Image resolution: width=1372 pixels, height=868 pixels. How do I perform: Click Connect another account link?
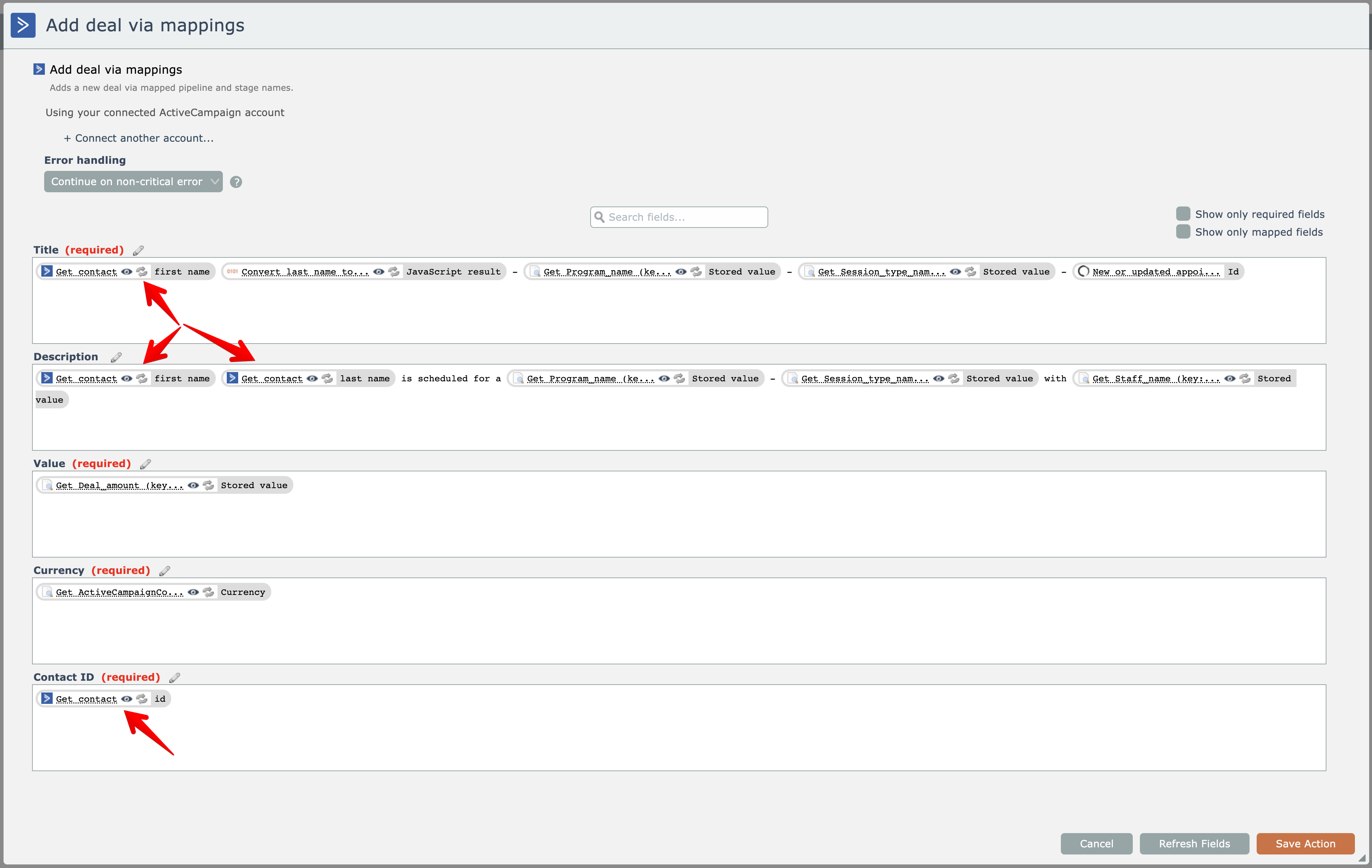pyautogui.click(x=138, y=138)
